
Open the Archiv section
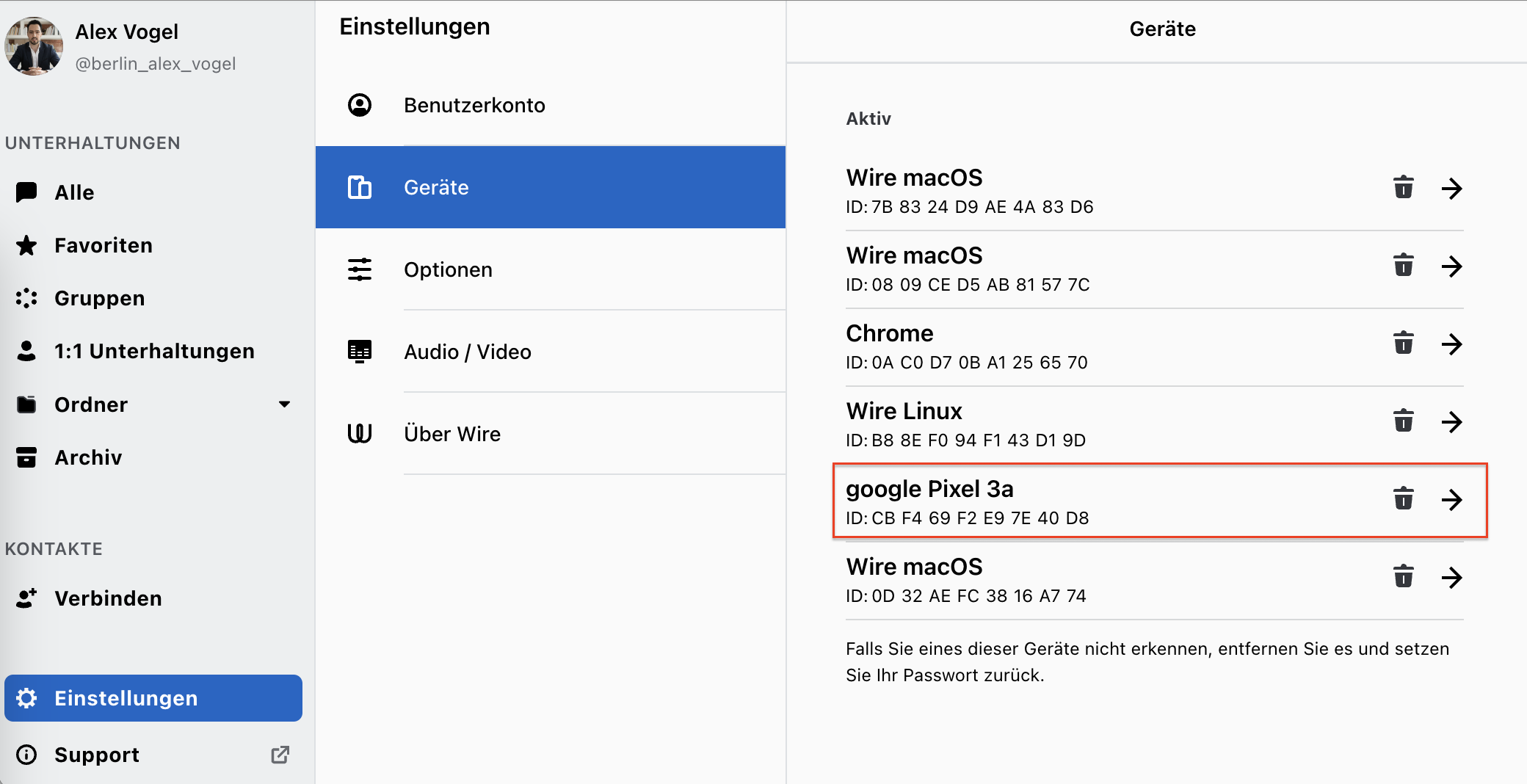[x=153, y=457]
